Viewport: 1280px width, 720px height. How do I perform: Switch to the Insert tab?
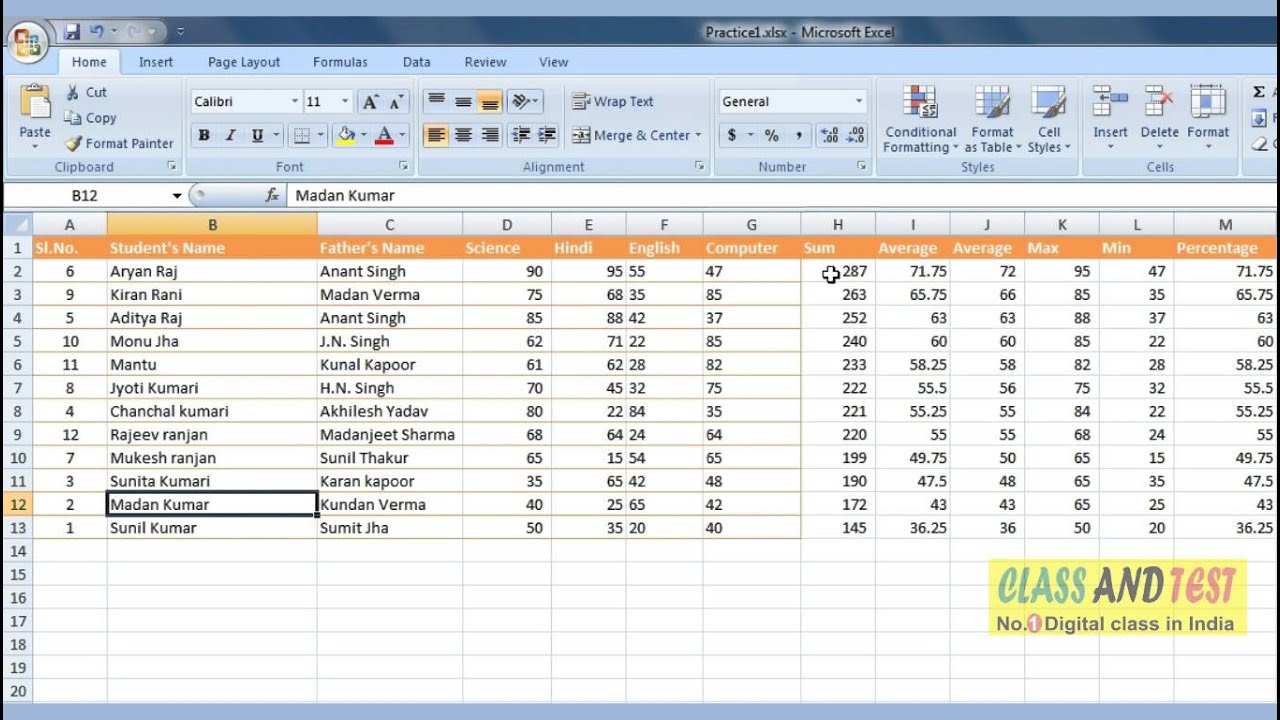156,62
